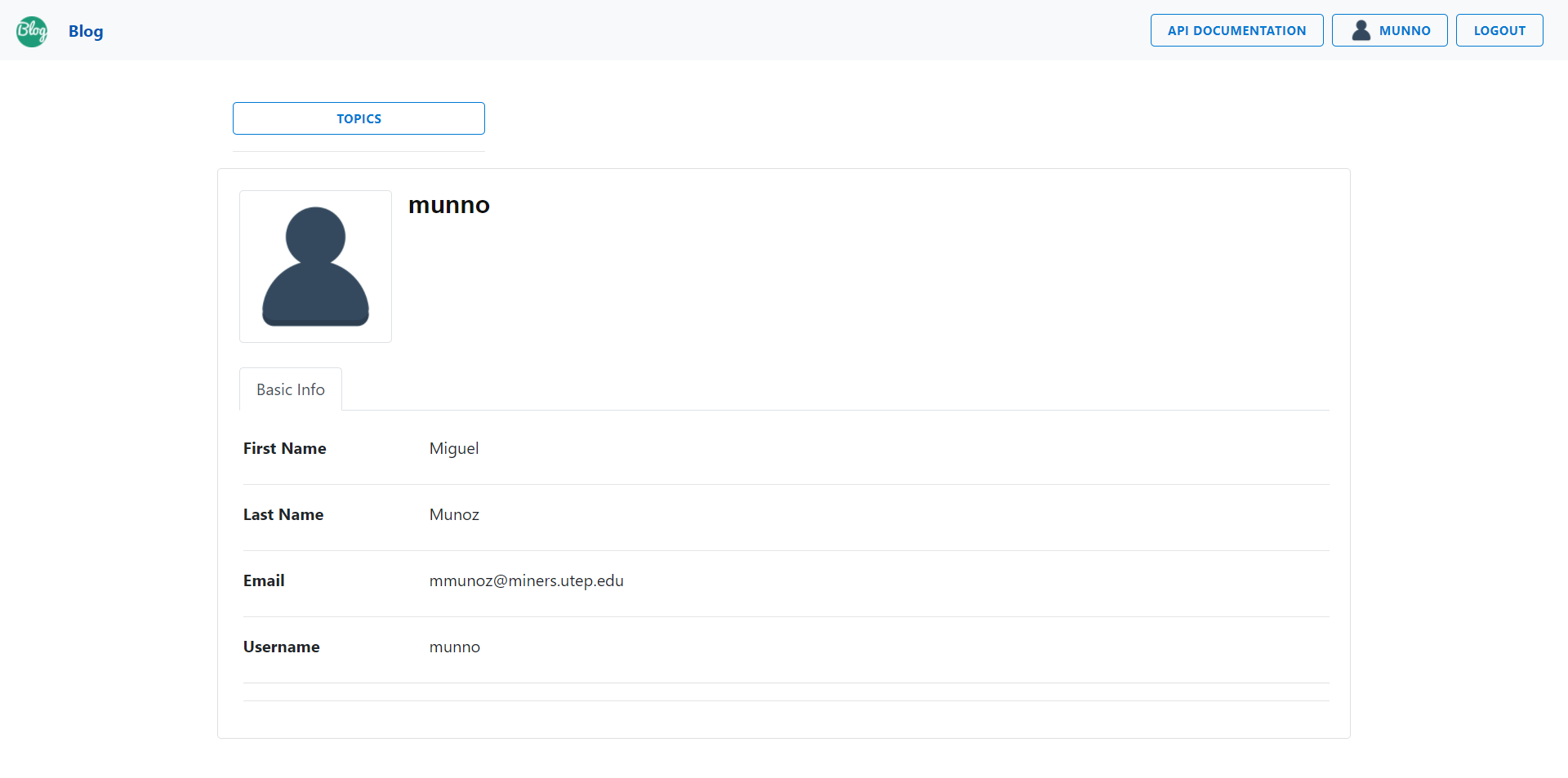The width and height of the screenshot is (1568, 778).
Task: Click the Email field label
Action: tap(263, 580)
